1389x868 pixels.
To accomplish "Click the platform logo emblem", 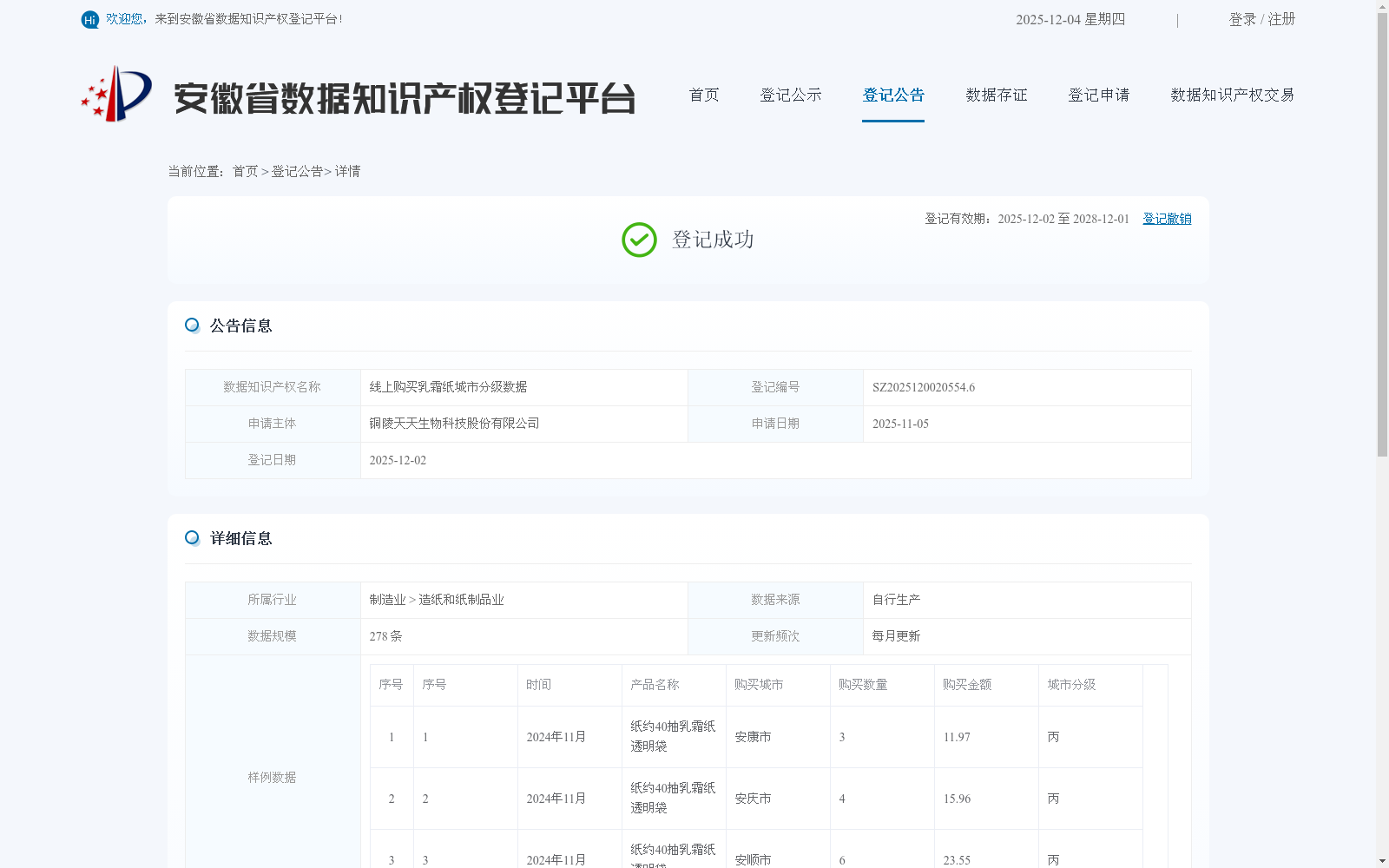I will (116, 94).
